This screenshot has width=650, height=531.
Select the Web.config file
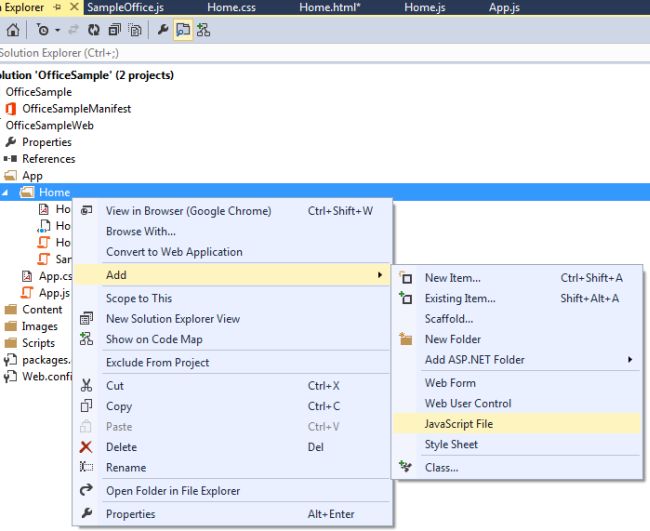click(47, 376)
